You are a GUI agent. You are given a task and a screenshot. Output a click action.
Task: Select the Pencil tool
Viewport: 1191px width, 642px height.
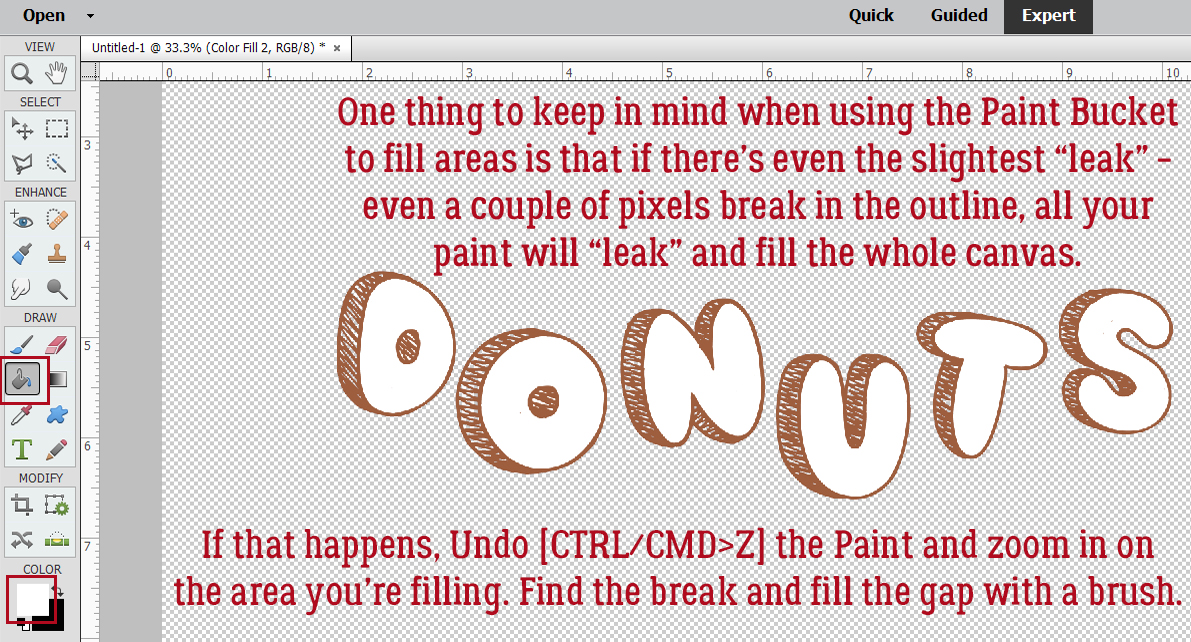(57, 449)
